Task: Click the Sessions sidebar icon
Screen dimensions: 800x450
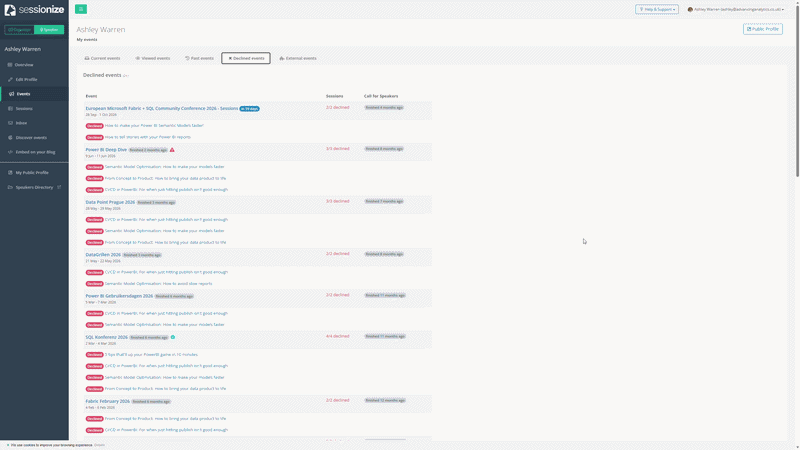Action: [10, 109]
